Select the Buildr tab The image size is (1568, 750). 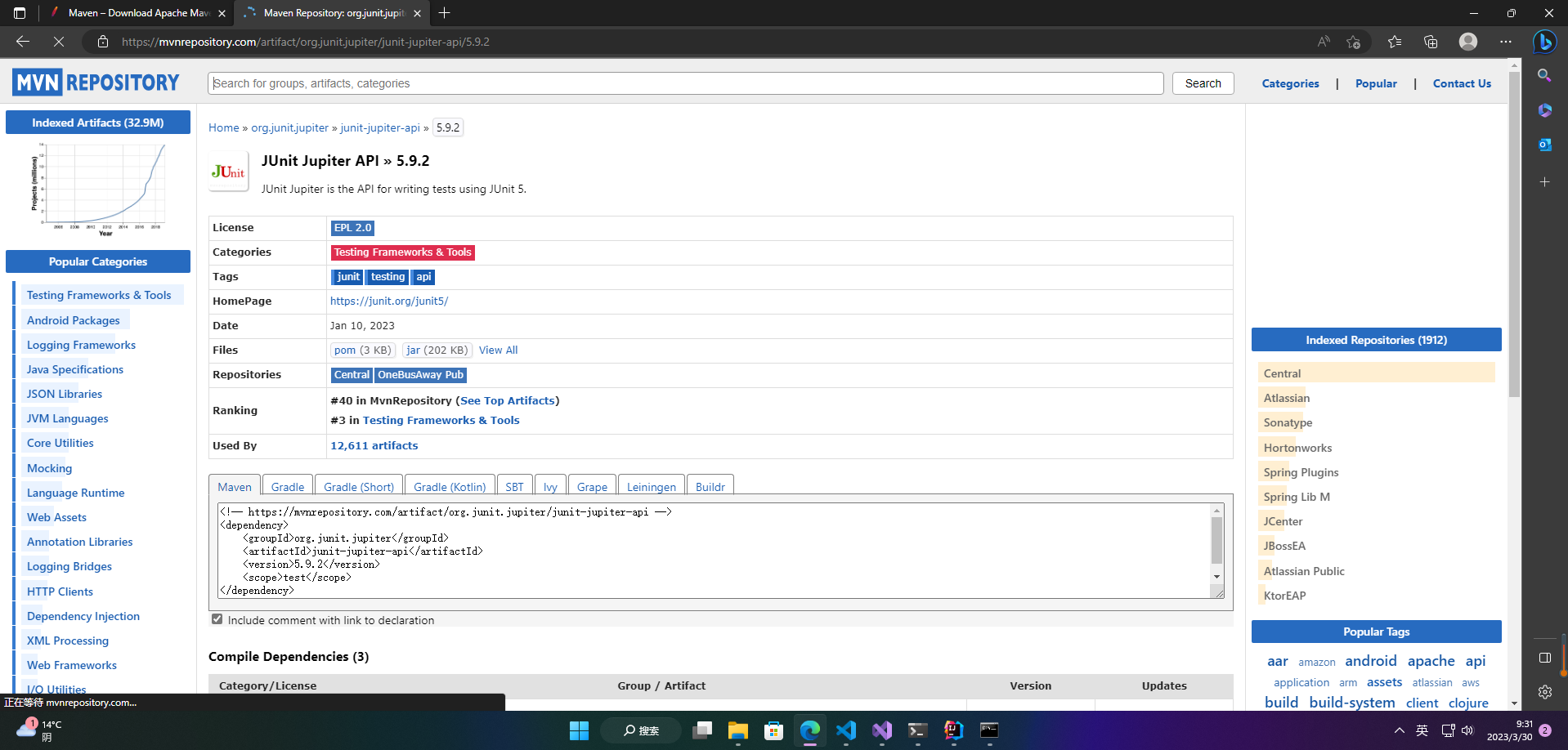[710, 486]
